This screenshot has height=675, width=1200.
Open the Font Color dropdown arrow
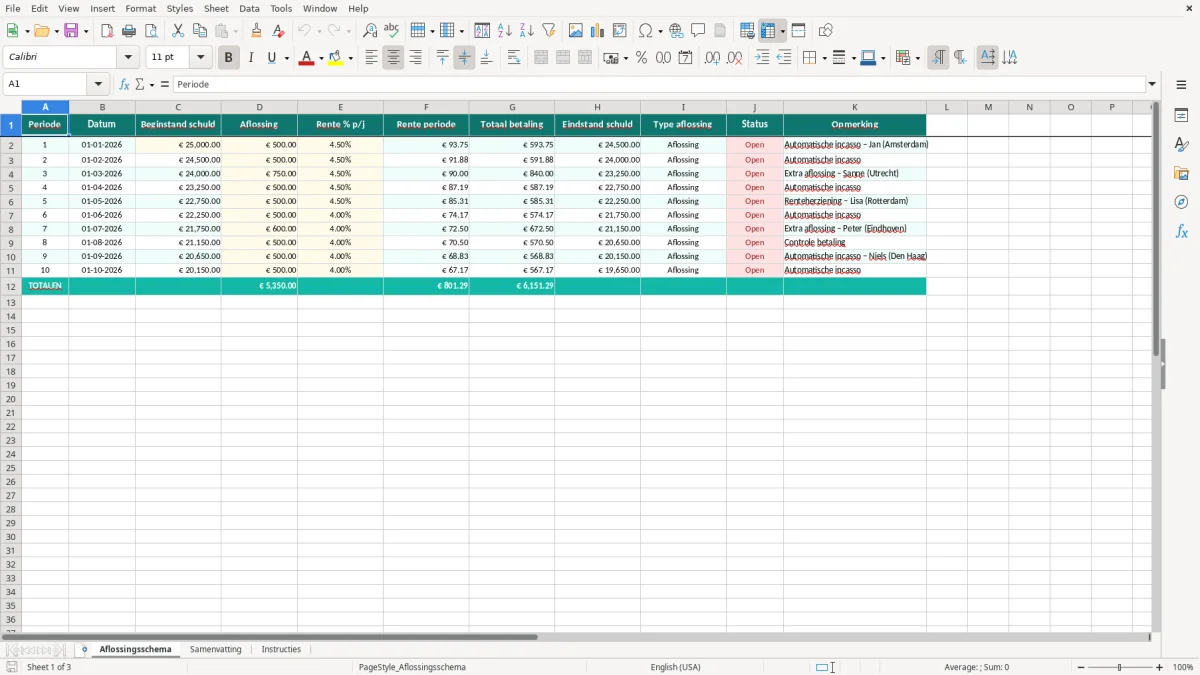point(321,58)
